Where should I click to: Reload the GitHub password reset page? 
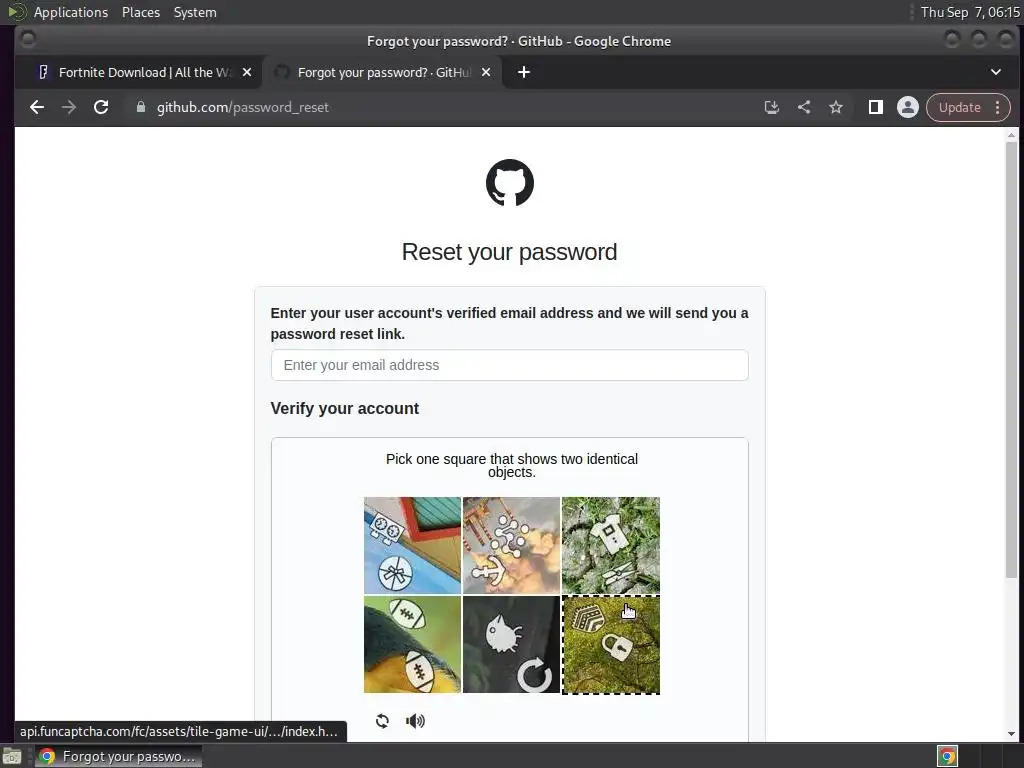(101, 107)
